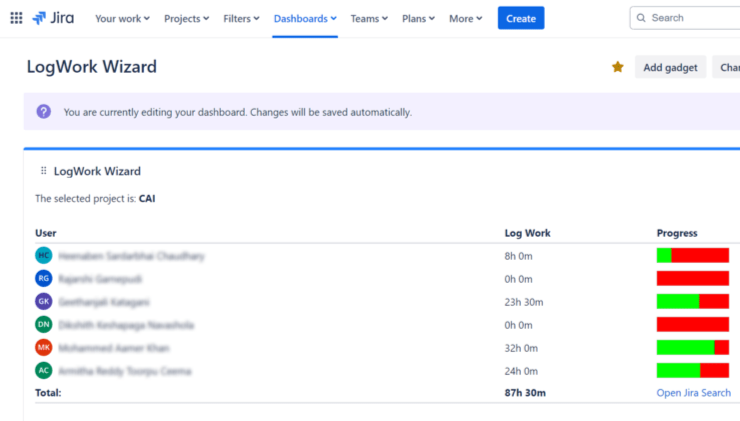Screen dimensions: 740x421
Task: Click the RG user avatar
Action: pos(44,279)
